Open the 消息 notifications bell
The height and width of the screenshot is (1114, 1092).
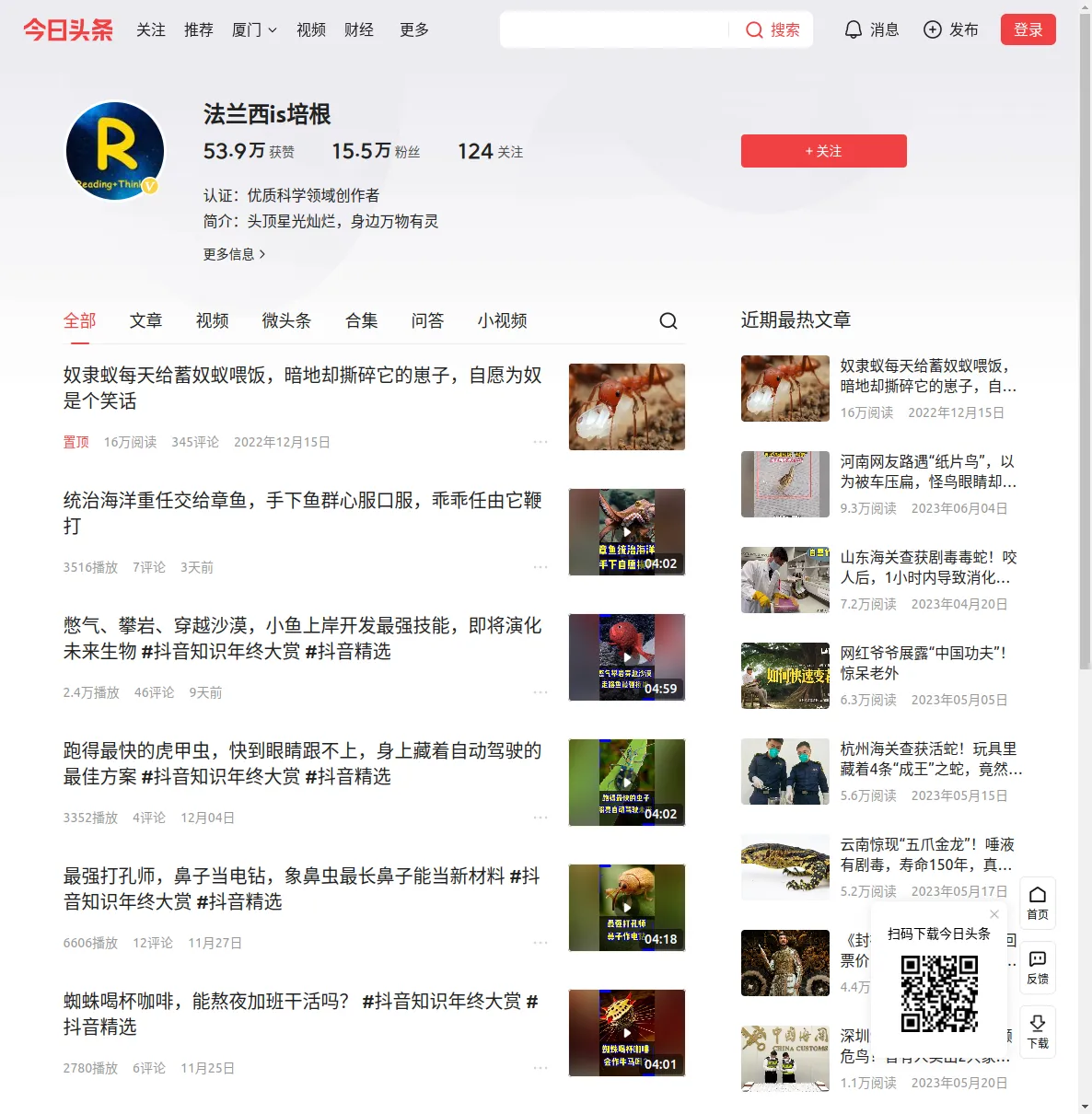pos(854,30)
